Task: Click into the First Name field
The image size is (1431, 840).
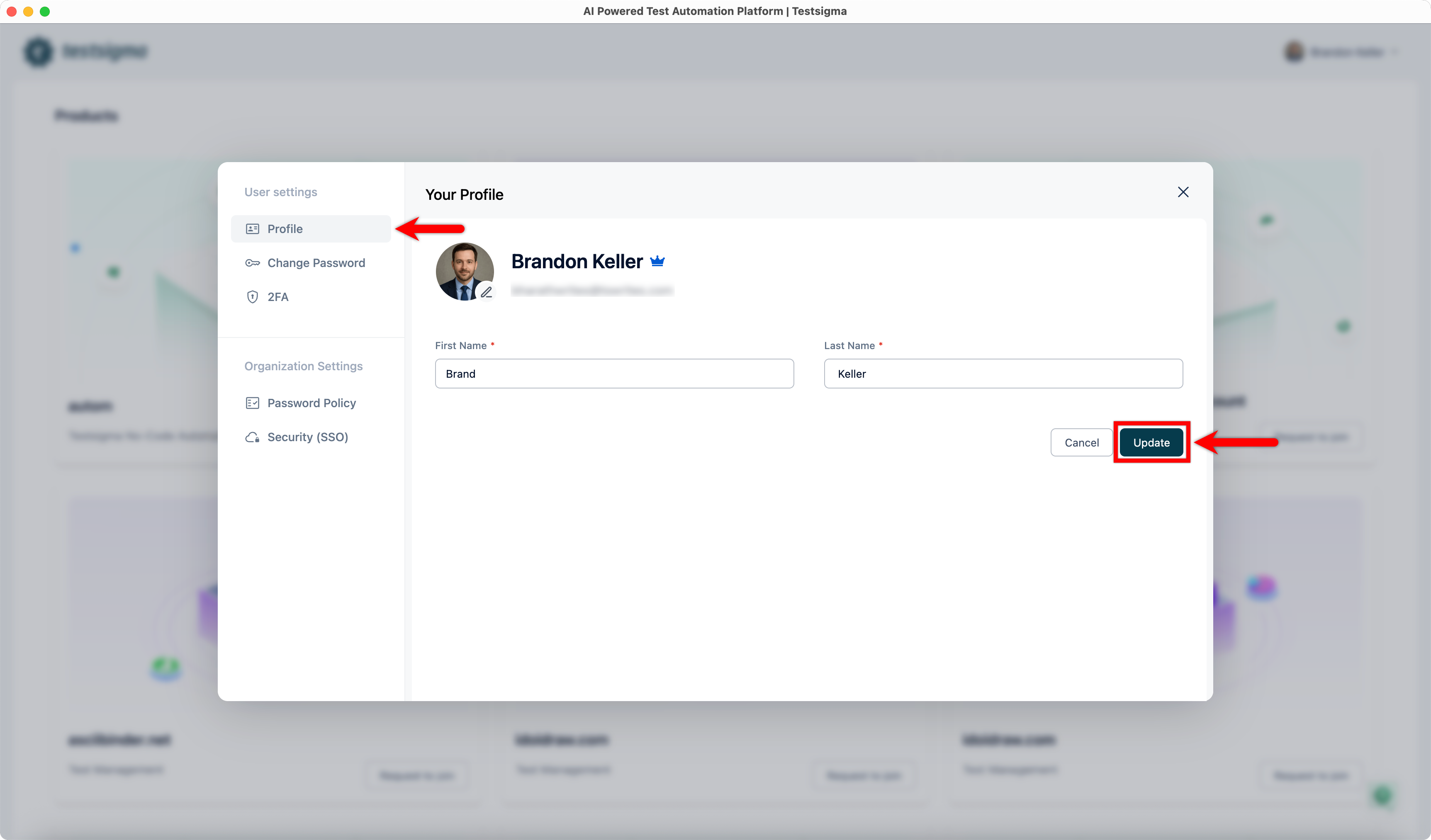Action: click(614, 374)
